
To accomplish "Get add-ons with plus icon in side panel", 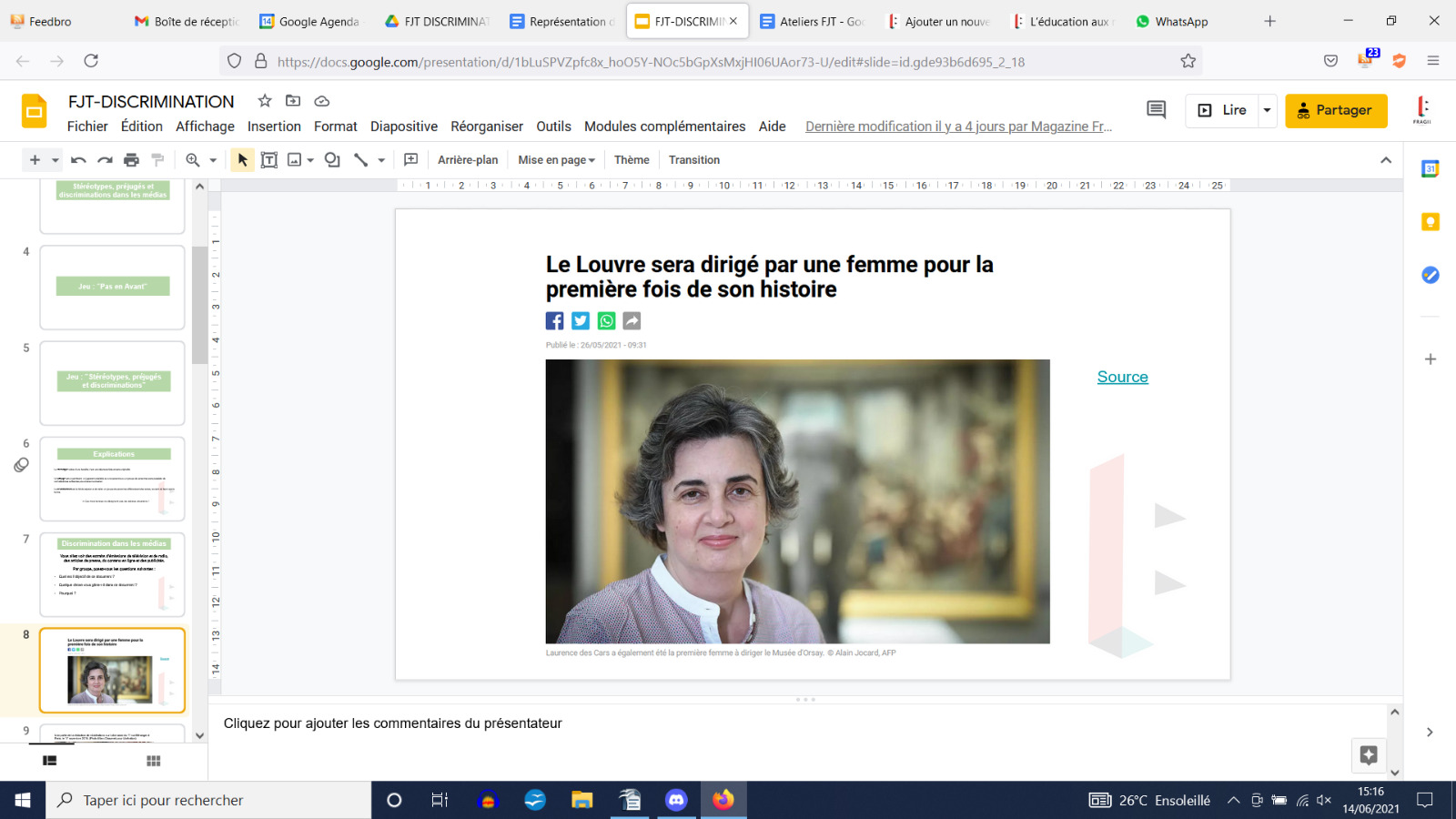I will (1431, 359).
